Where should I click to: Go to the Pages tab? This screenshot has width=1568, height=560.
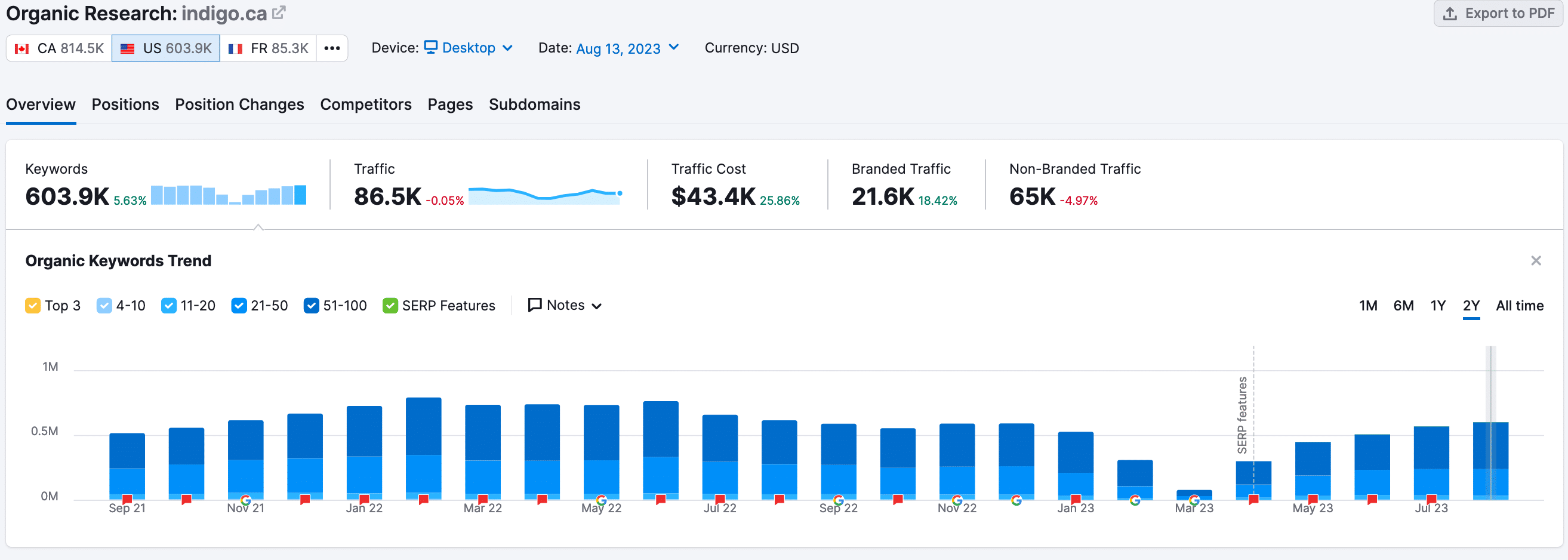coord(450,104)
